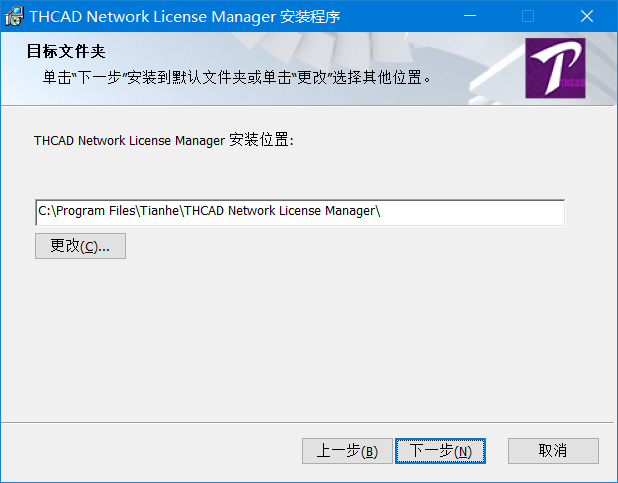Click the 目标文件夹 heading
618x483 pixels.
coord(66,51)
